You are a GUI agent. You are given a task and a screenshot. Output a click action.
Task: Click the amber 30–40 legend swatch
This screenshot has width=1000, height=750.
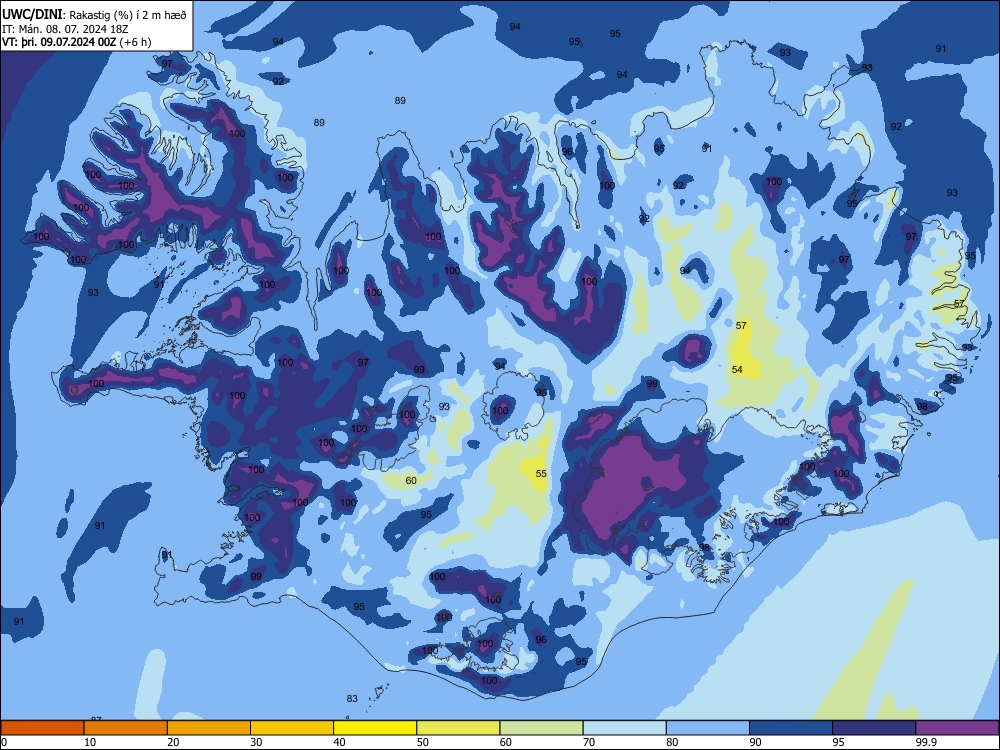pyautogui.click(x=292, y=728)
